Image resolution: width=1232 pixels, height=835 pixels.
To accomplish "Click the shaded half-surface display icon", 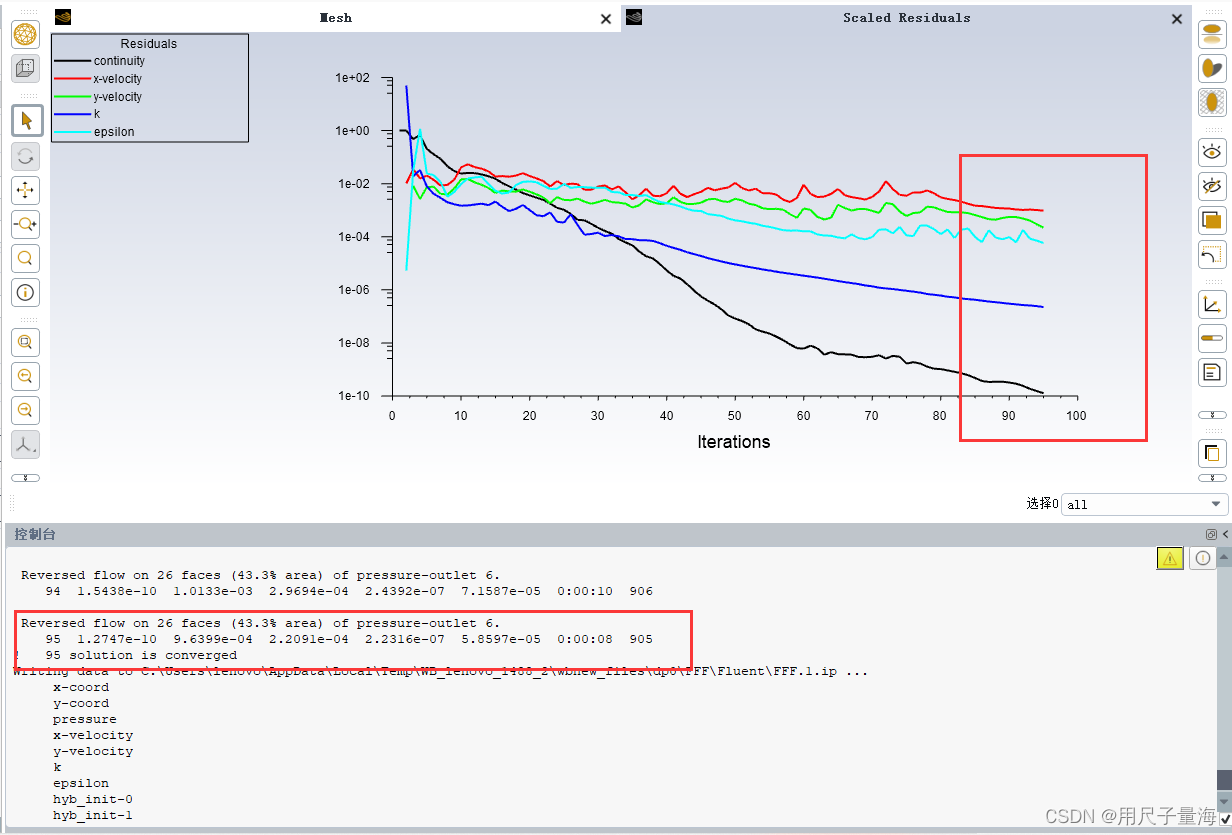I will [1212, 68].
